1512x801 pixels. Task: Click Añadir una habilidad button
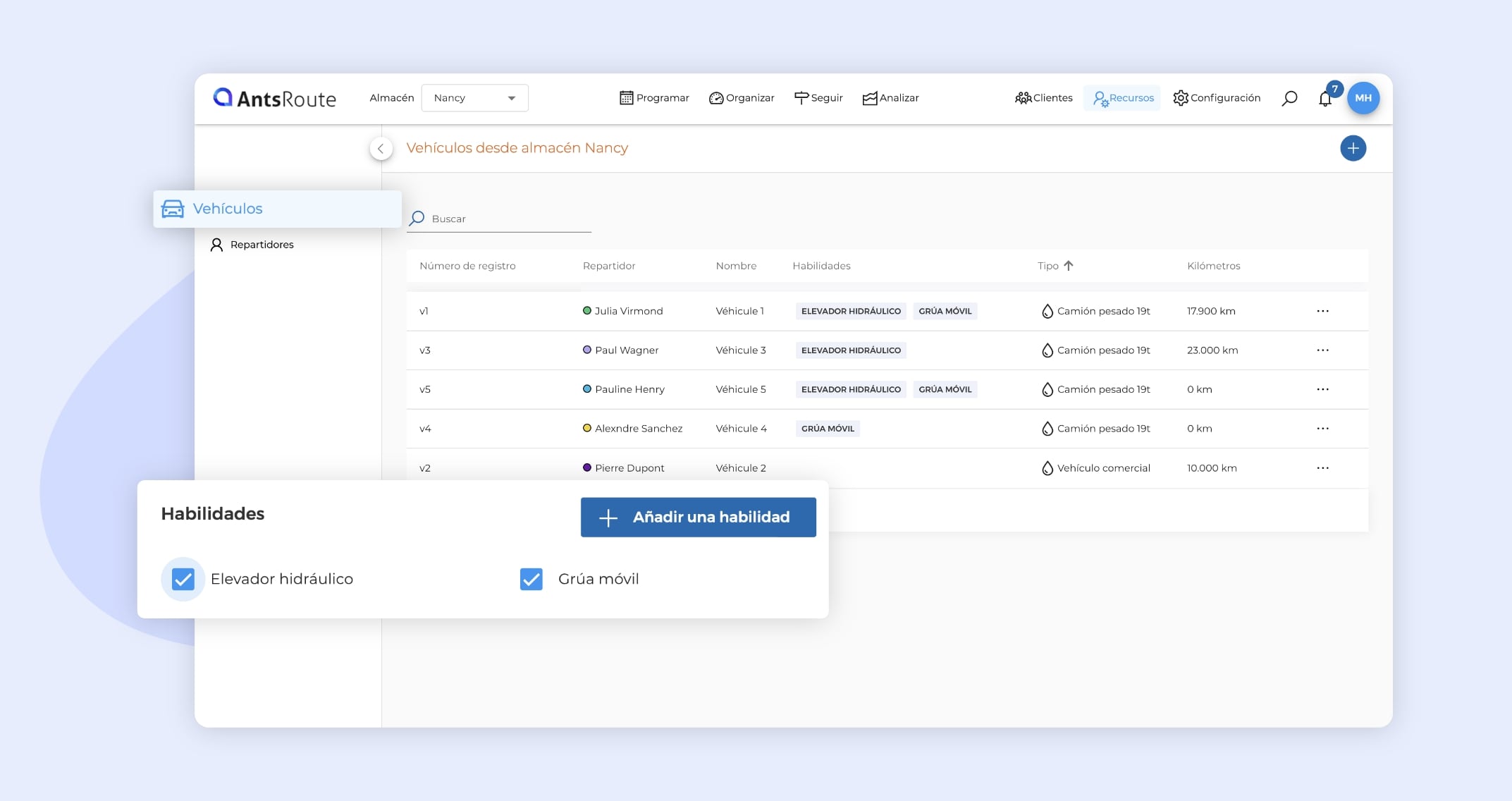(698, 517)
